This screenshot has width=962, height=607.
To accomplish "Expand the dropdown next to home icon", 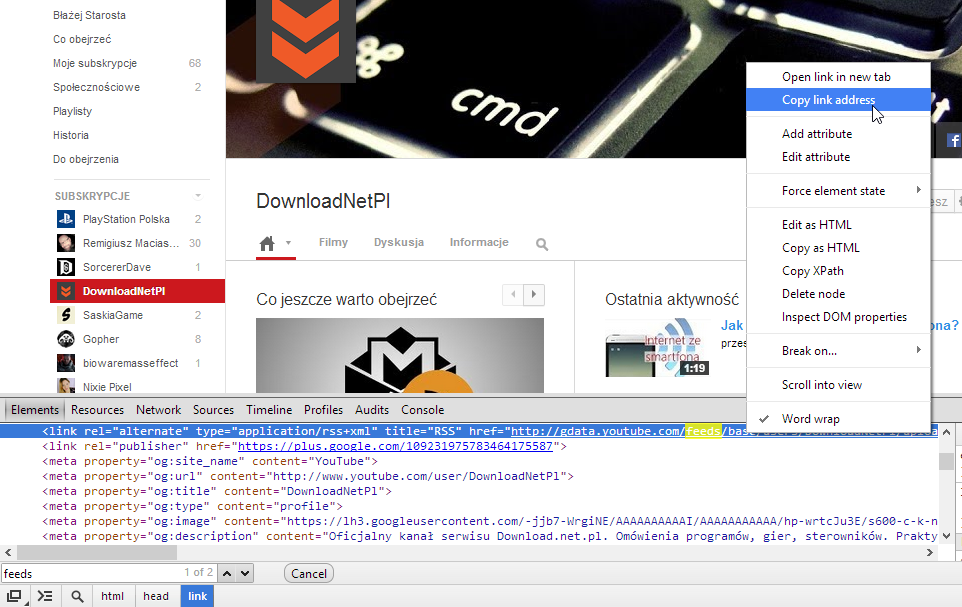I will [x=288, y=242].
